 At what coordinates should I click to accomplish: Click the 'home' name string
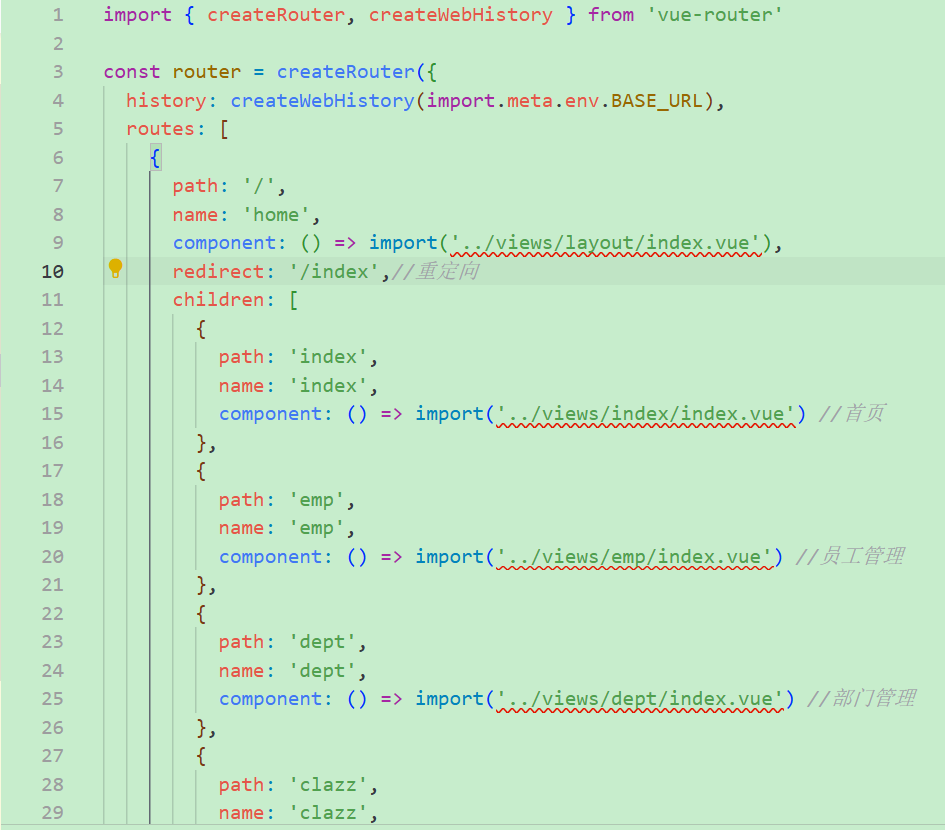276,215
